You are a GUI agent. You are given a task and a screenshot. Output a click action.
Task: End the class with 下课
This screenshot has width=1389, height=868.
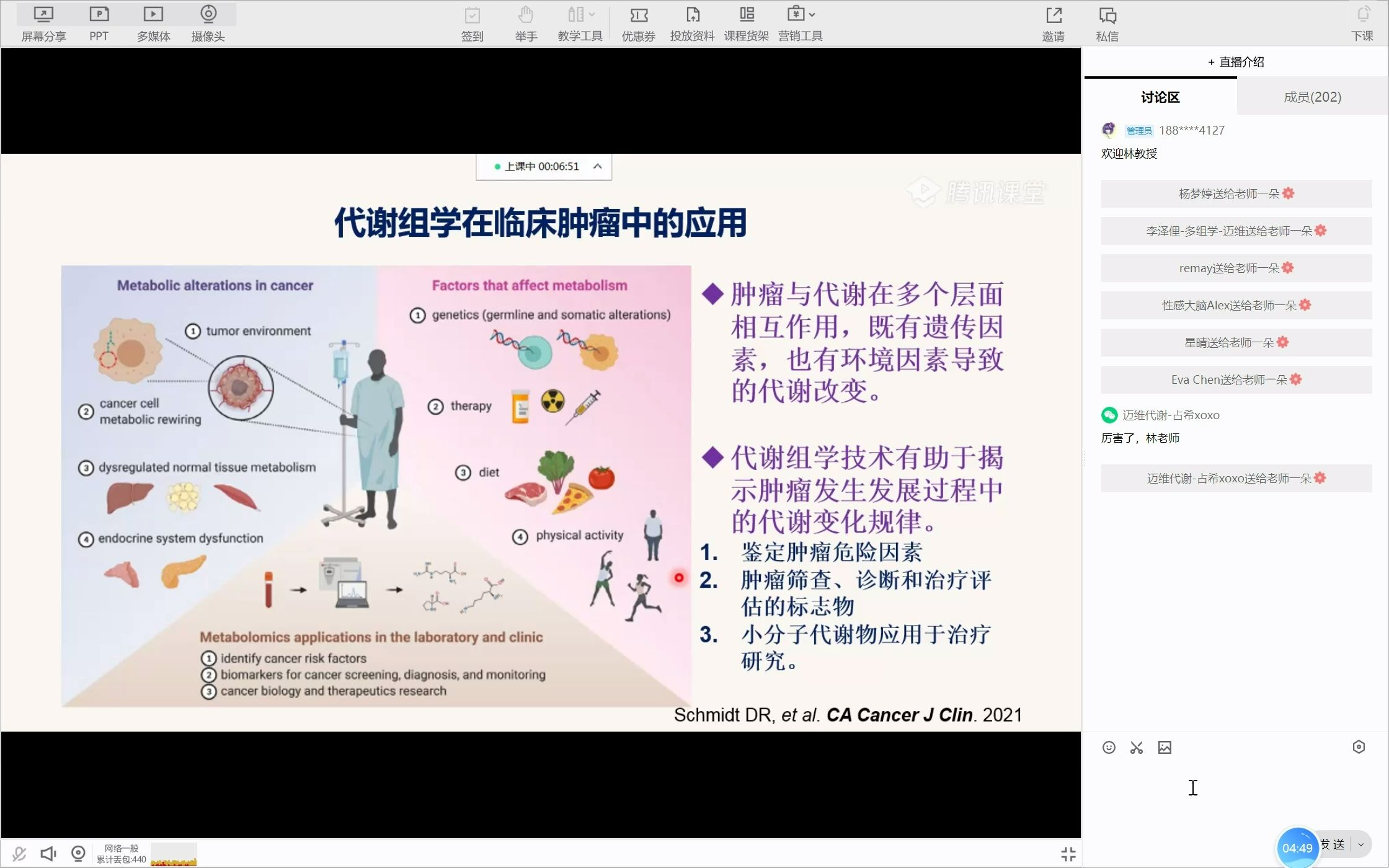1362,24
